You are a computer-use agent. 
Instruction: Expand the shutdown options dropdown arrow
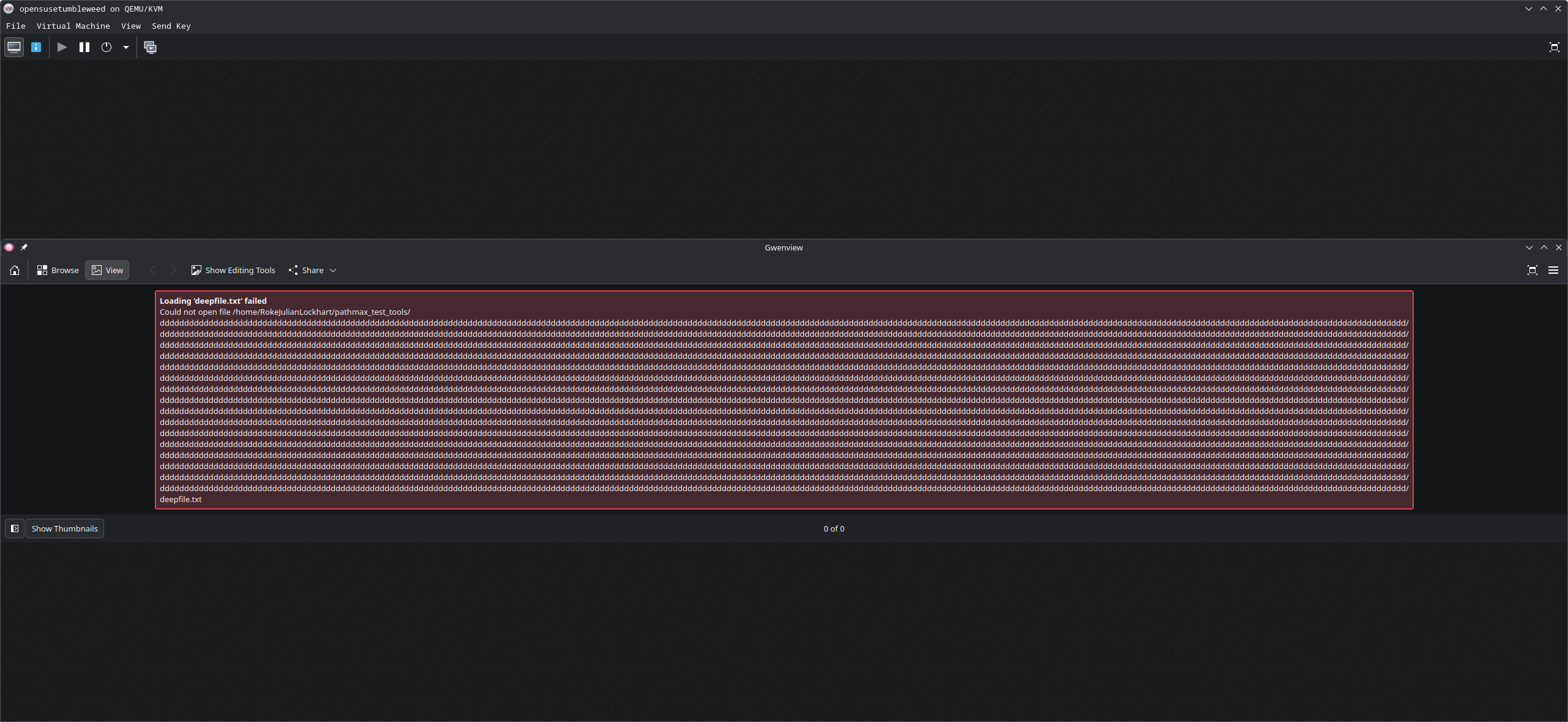pos(126,47)
